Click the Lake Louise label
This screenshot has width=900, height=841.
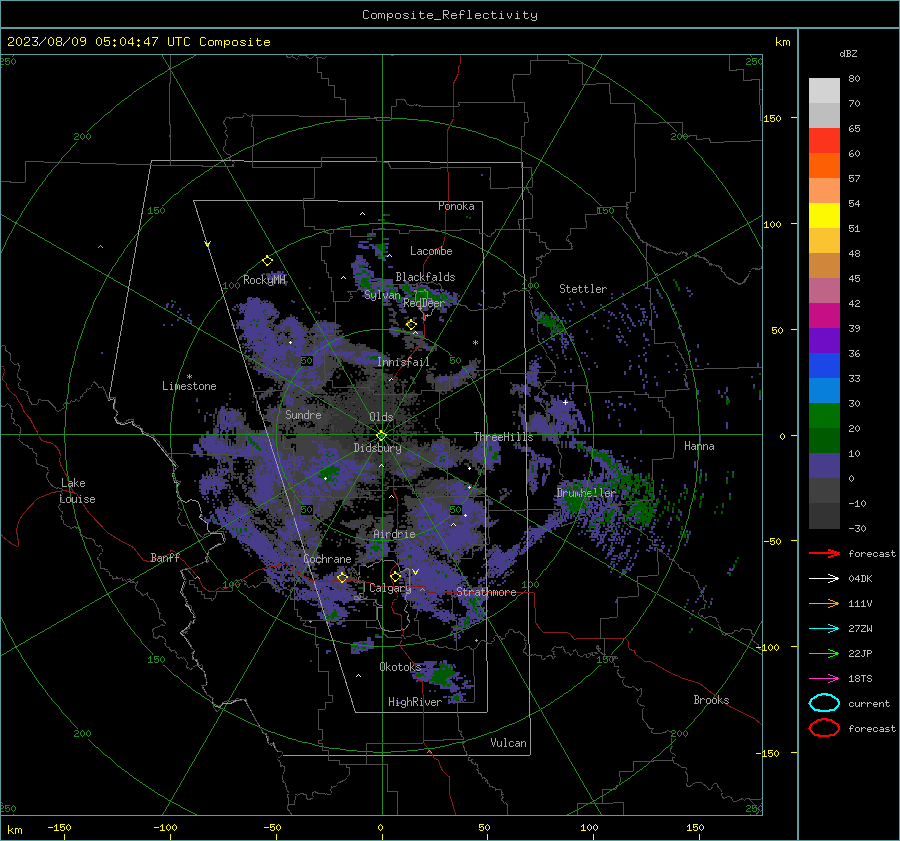[77, 491]
